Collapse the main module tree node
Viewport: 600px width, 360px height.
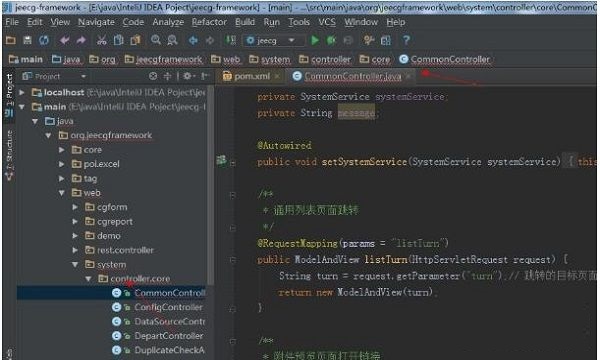pyautogui.click(x=22, y=107)
